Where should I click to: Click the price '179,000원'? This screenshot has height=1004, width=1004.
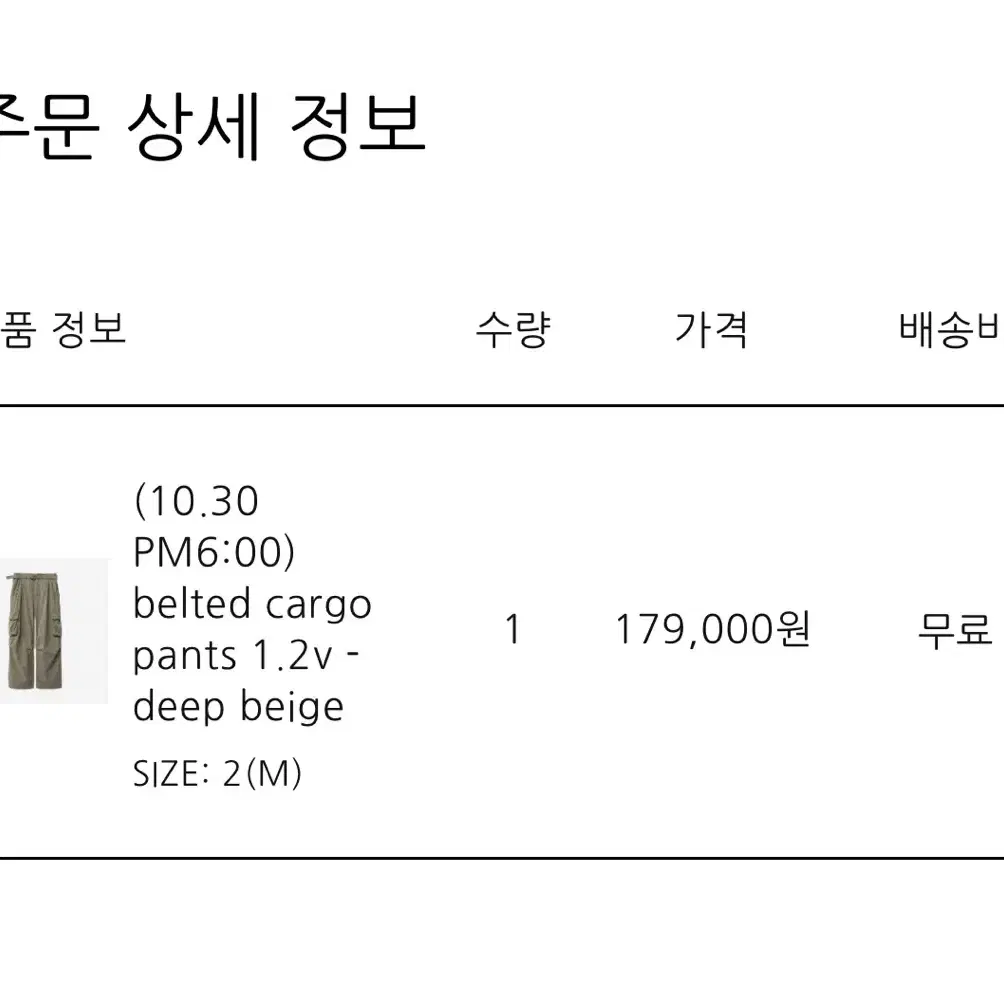pyautogui.click(x=713, y=629)
